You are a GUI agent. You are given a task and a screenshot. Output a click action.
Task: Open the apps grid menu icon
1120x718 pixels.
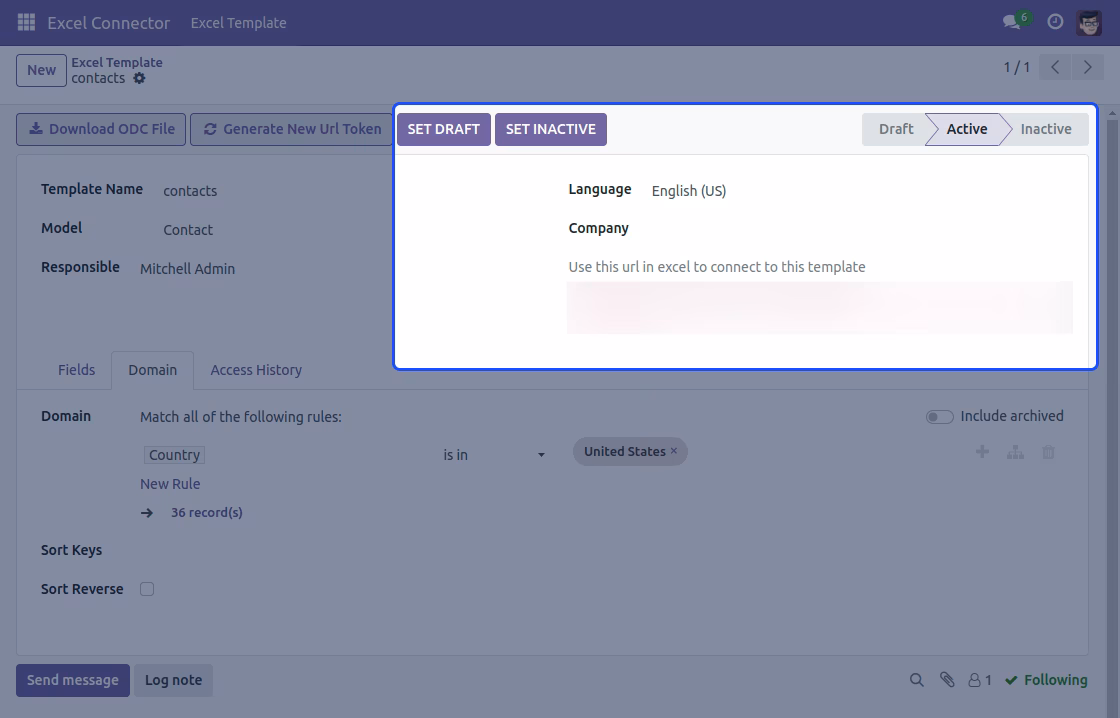(x=26, y=22)
